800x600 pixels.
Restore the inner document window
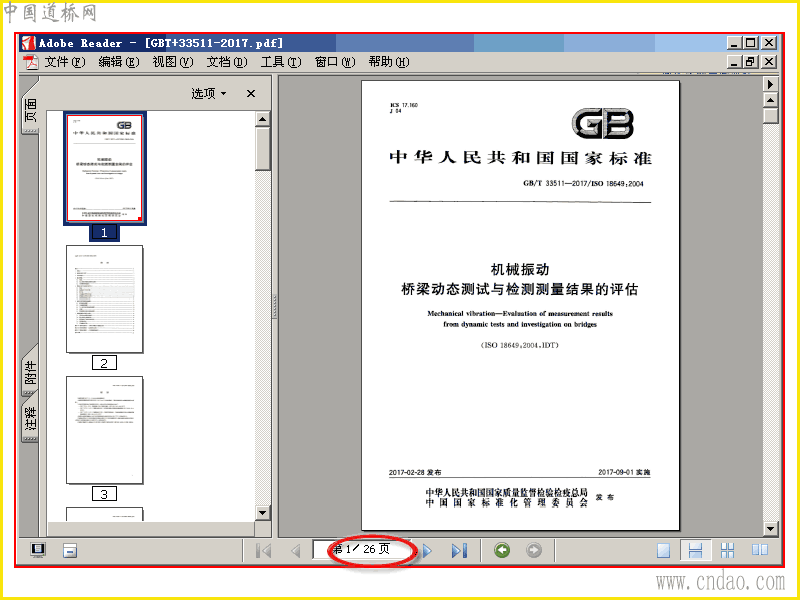click(751, 62)
